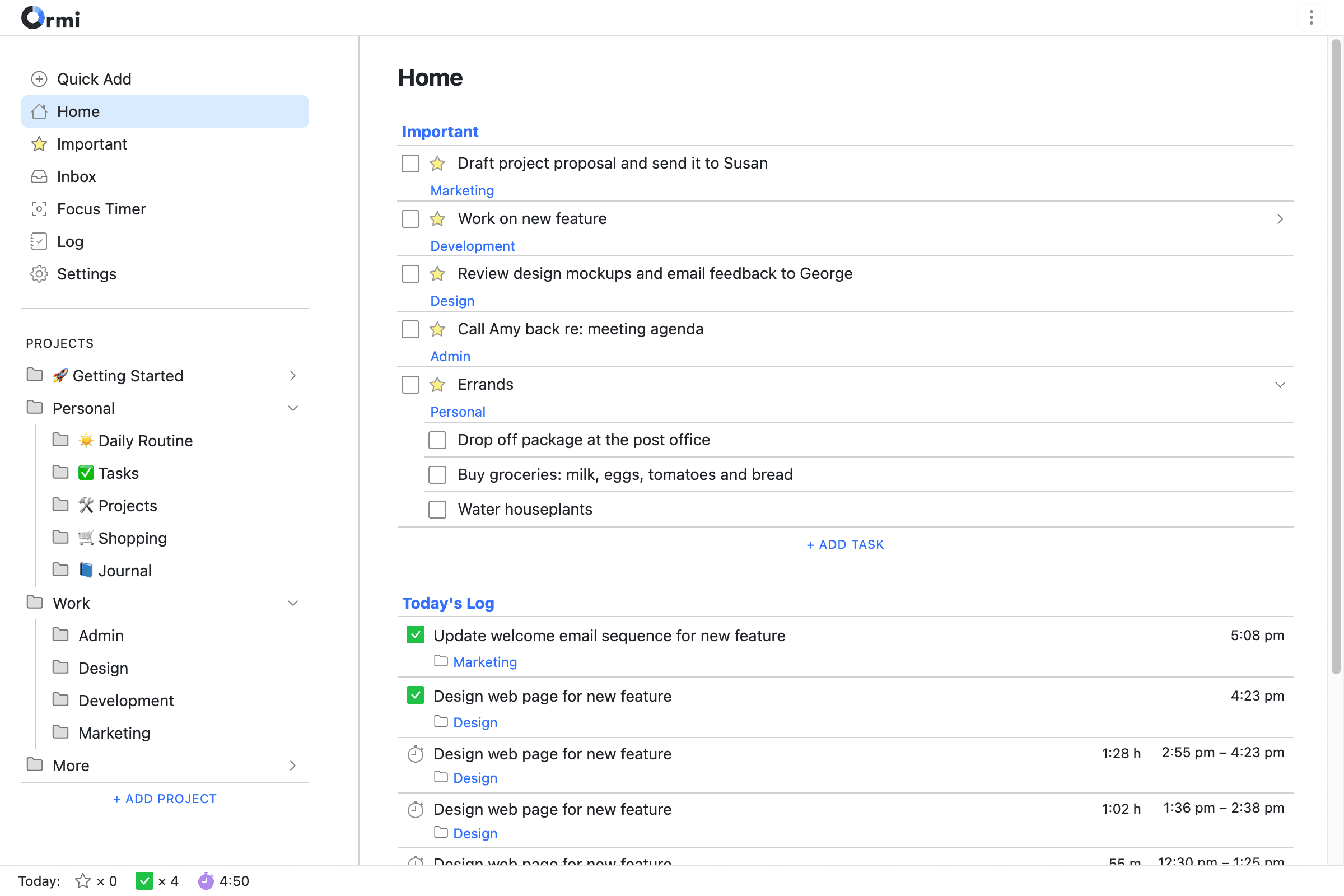Open the Focus Timer icon in sidebar
The image size is (1344, 896).
click(x=39, y=209)
